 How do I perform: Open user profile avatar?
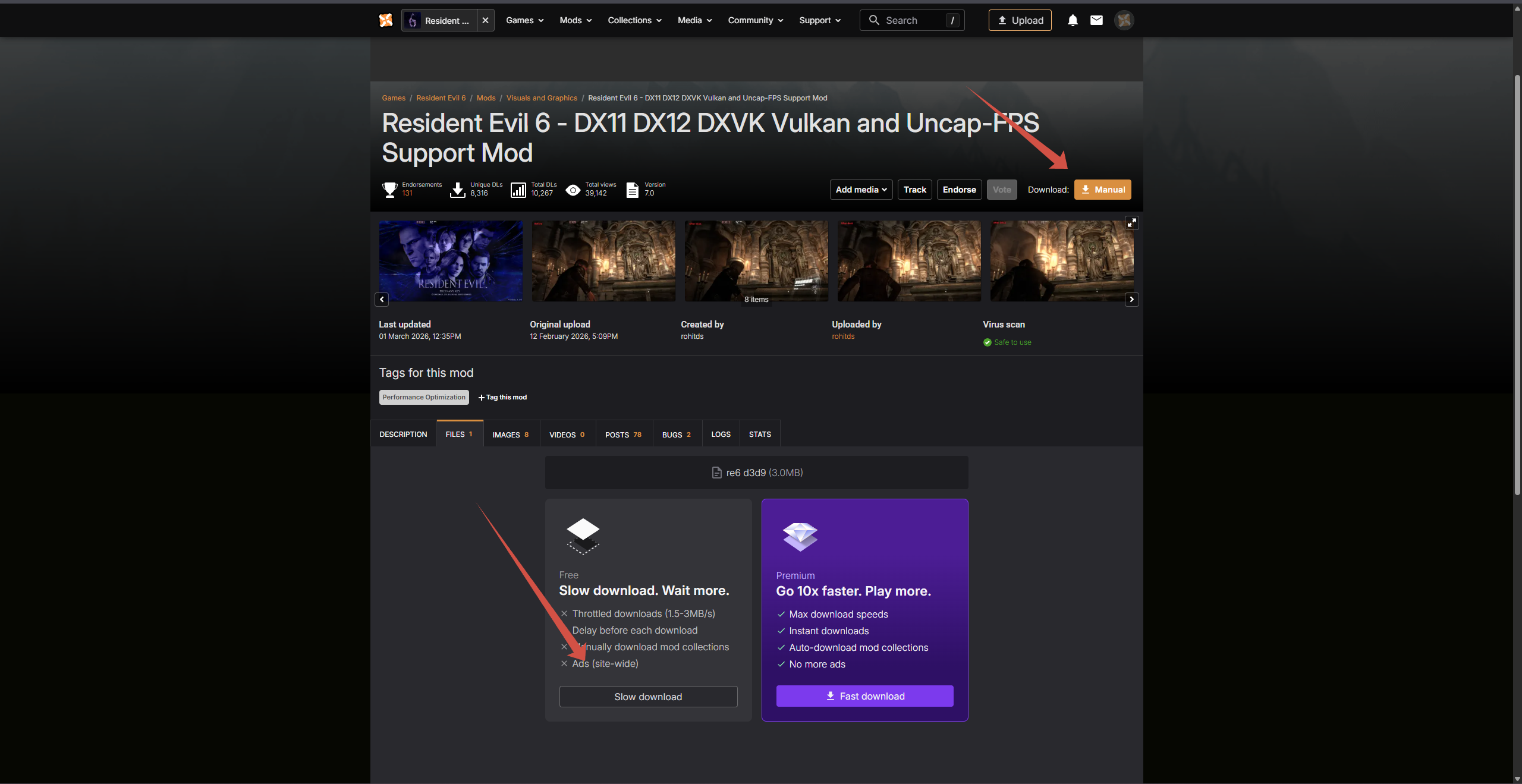(x=1124, y=20)
